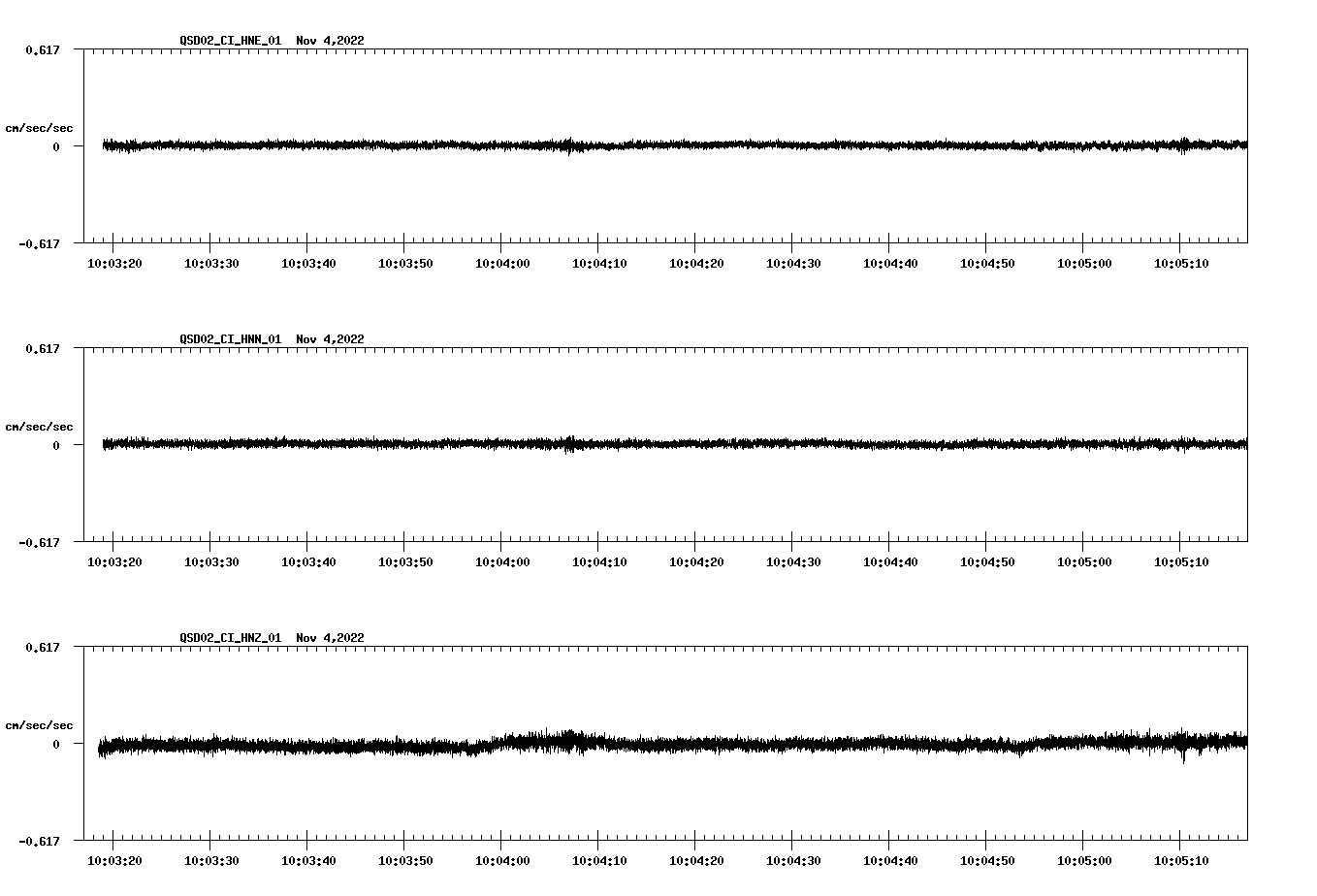The height and width of the screenshot is (896, 1317).
Task: Click 10:03:40 time label under HNE plot
Action: coord(308,264)
